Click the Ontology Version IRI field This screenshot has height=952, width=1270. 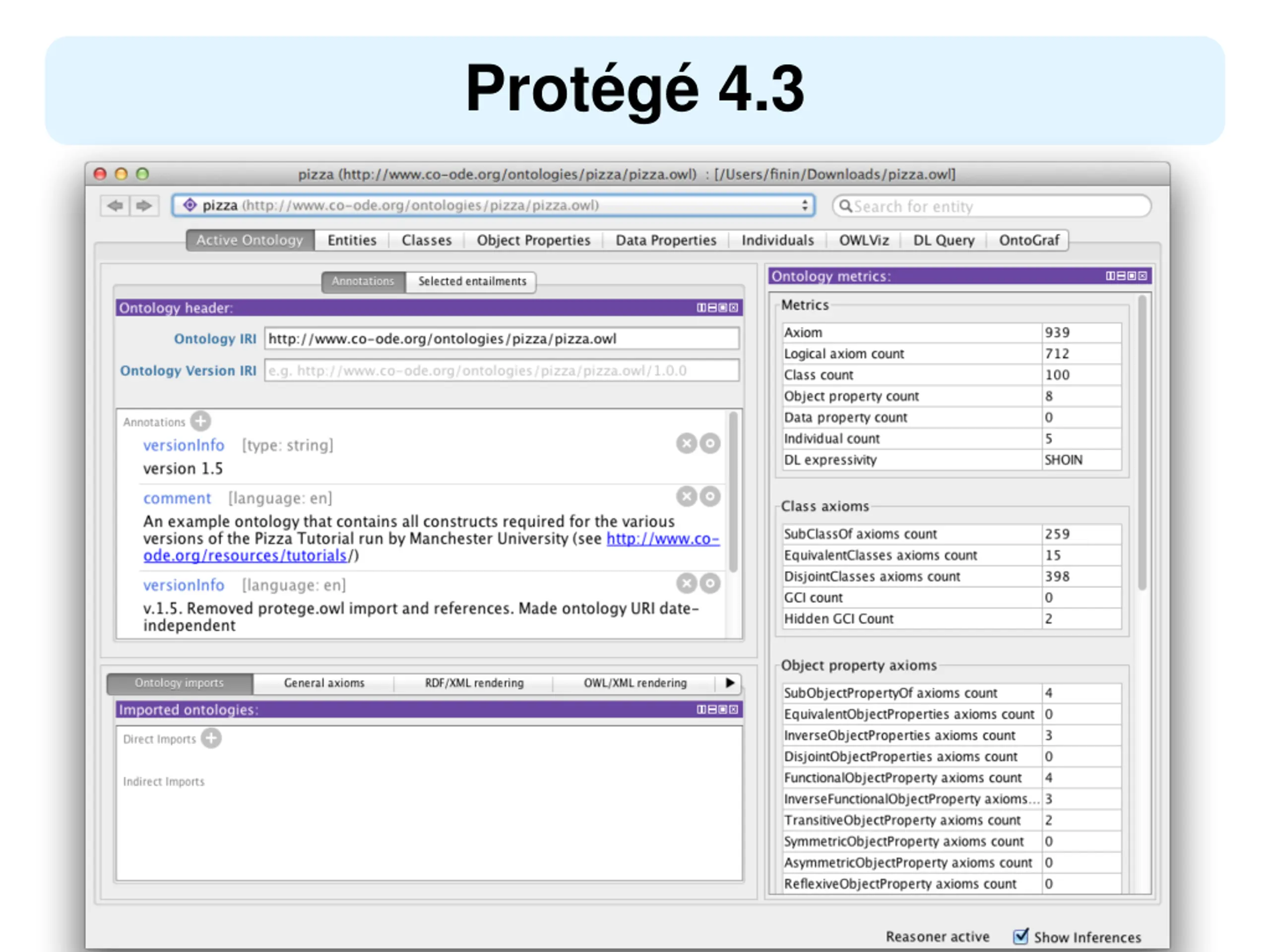[x=501, y=371]
